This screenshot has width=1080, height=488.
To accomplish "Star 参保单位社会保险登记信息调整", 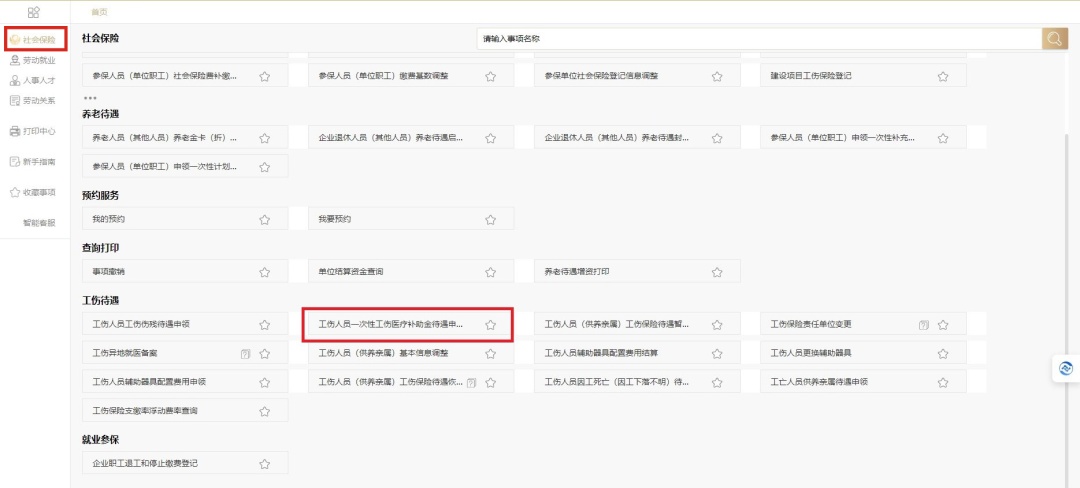I will coord(717,76).
